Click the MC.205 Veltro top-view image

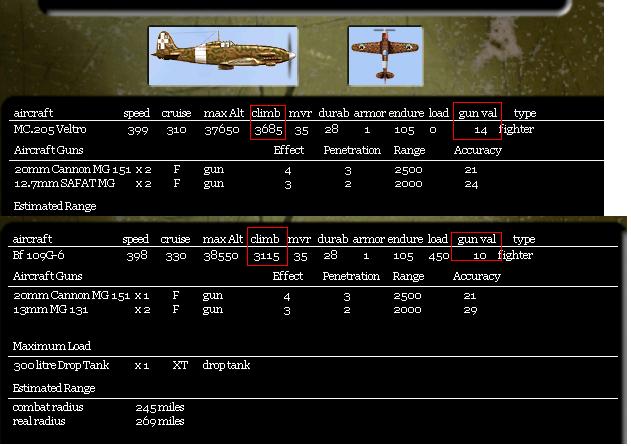386,56
